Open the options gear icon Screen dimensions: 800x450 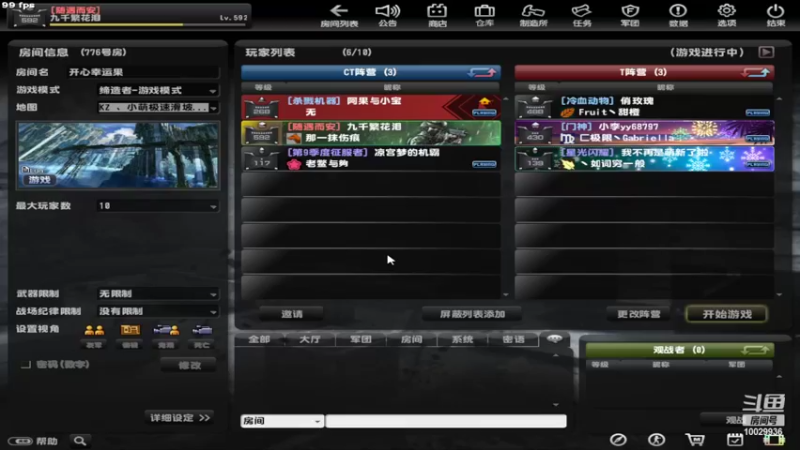pyautogui.click(x=727, y=11)
